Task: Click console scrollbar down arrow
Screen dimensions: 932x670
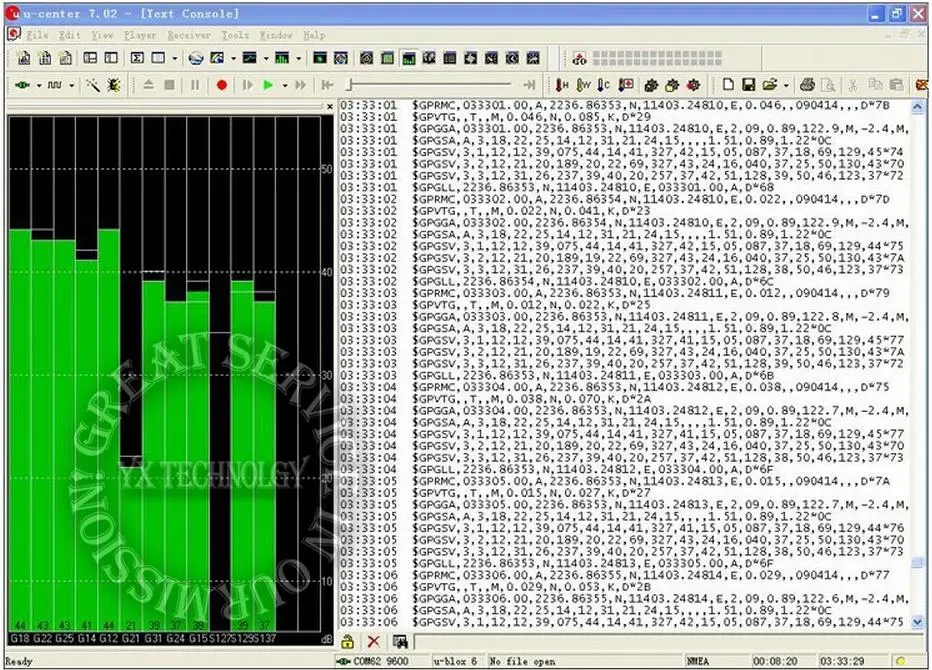Action: [917, 622]
